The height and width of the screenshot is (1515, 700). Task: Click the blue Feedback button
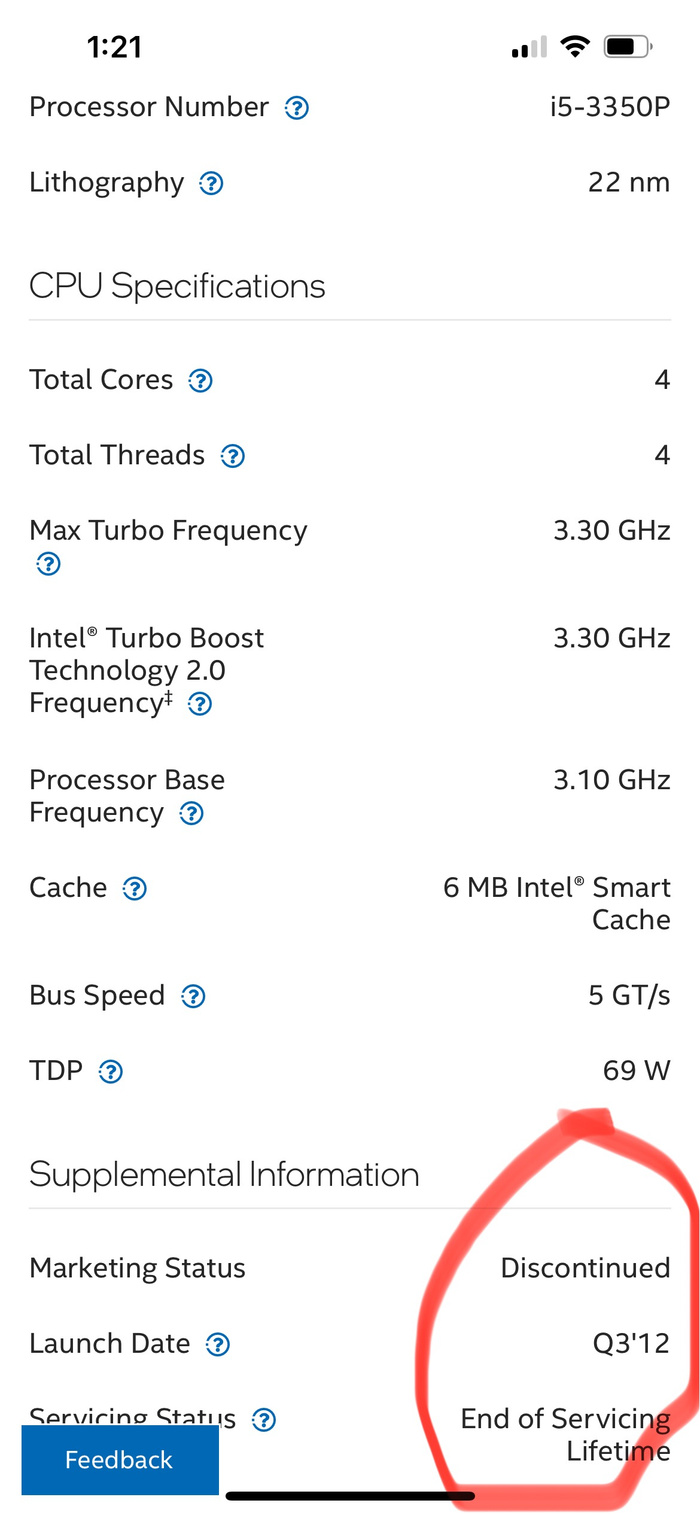pos(120,1460)
